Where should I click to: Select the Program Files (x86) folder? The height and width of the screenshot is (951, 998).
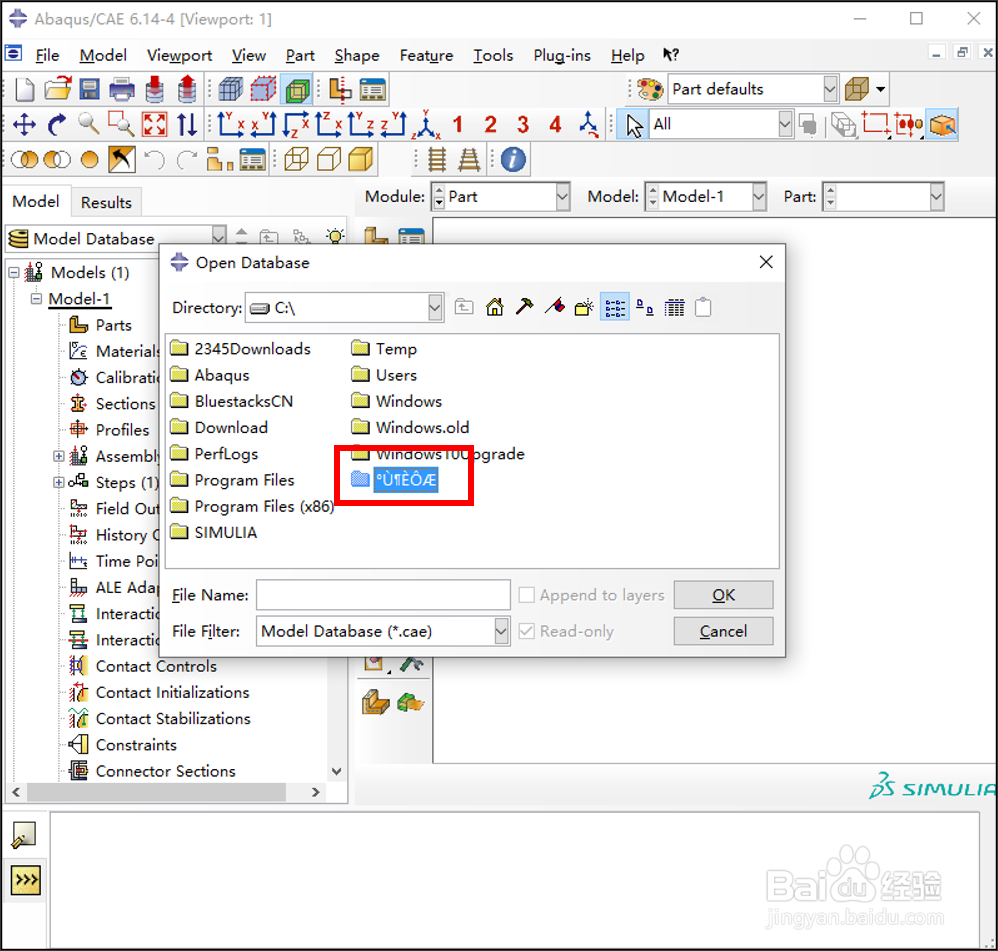252,506
